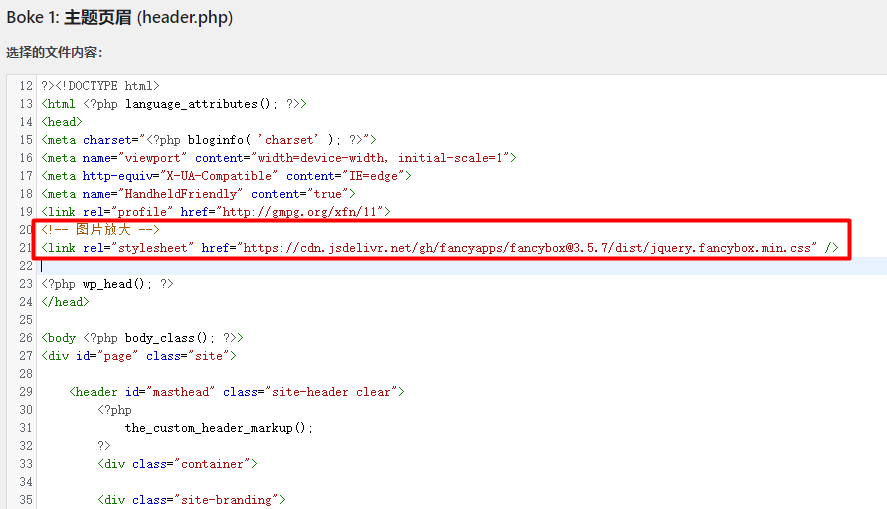Click line number 21 in gutter
Screen dimensions: 887x509
(26, 248)
